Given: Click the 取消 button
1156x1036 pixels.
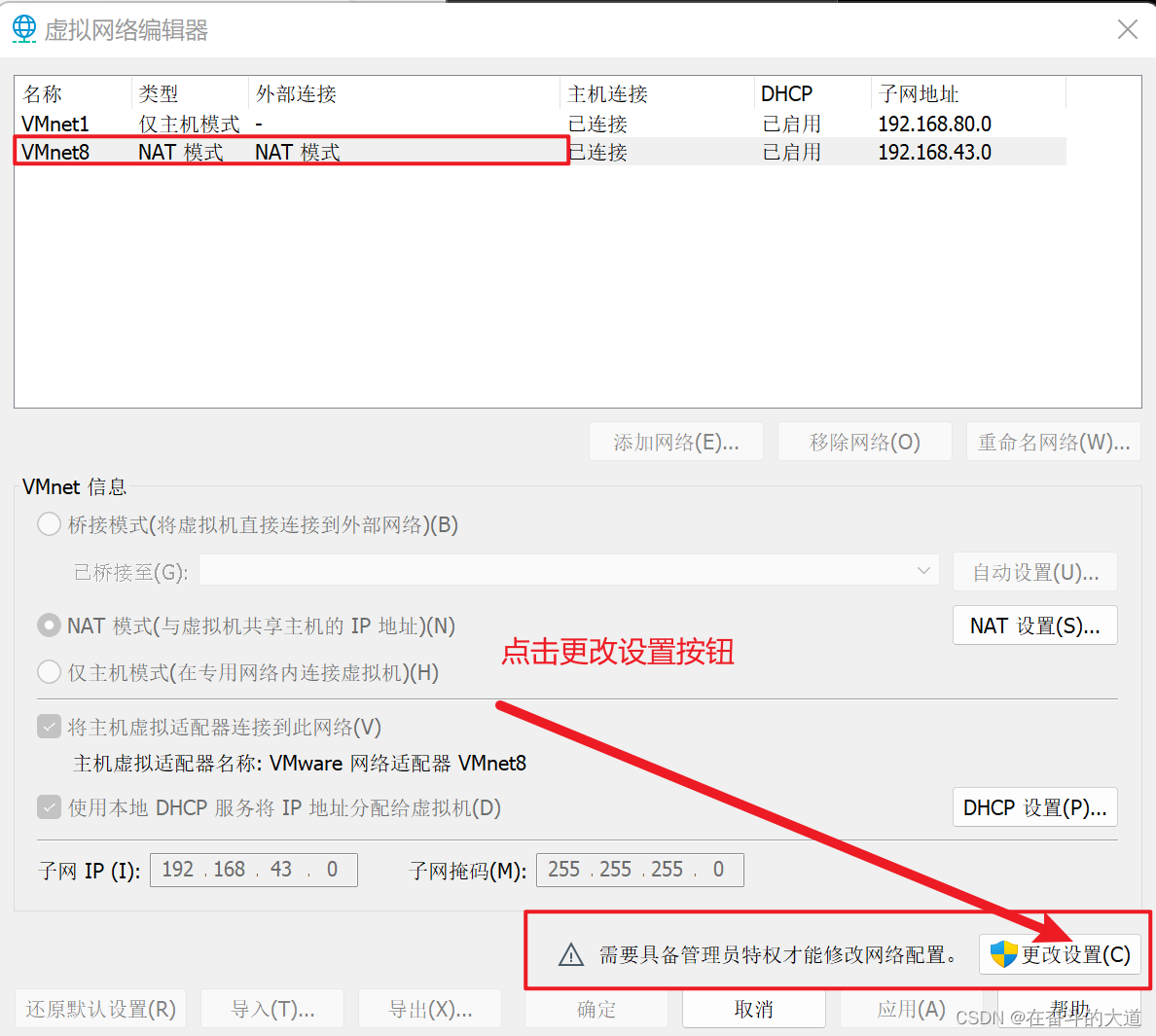Looking at the screenshot, I should pos(753,1009).
